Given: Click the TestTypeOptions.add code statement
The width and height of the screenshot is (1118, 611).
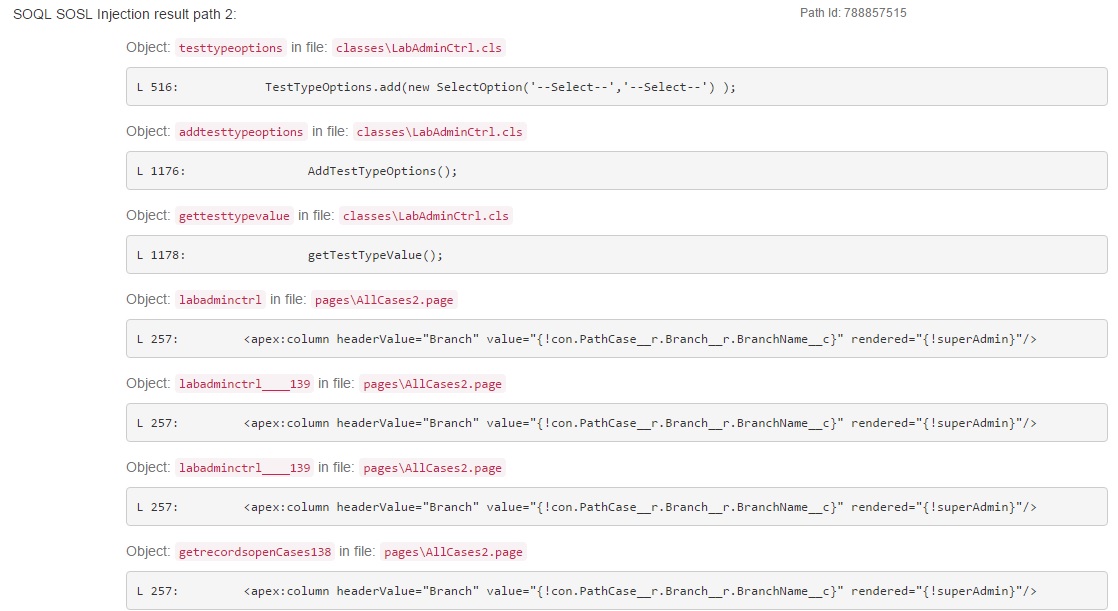Looking at the screenshot, I should 500,87.
